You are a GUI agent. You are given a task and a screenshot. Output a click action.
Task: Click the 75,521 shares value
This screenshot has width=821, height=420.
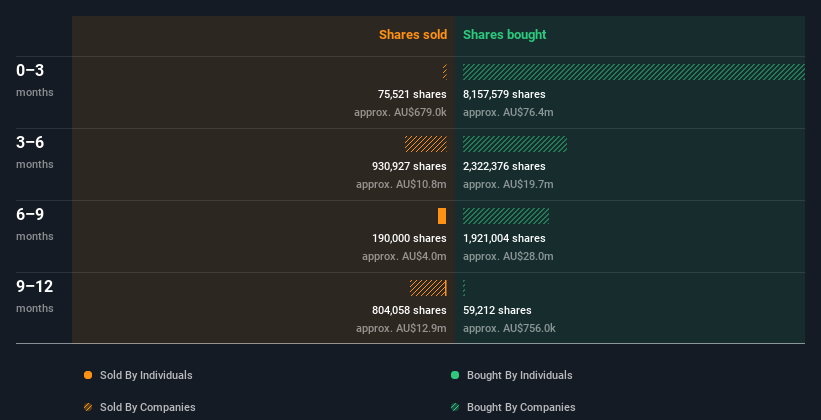point(412,94)
